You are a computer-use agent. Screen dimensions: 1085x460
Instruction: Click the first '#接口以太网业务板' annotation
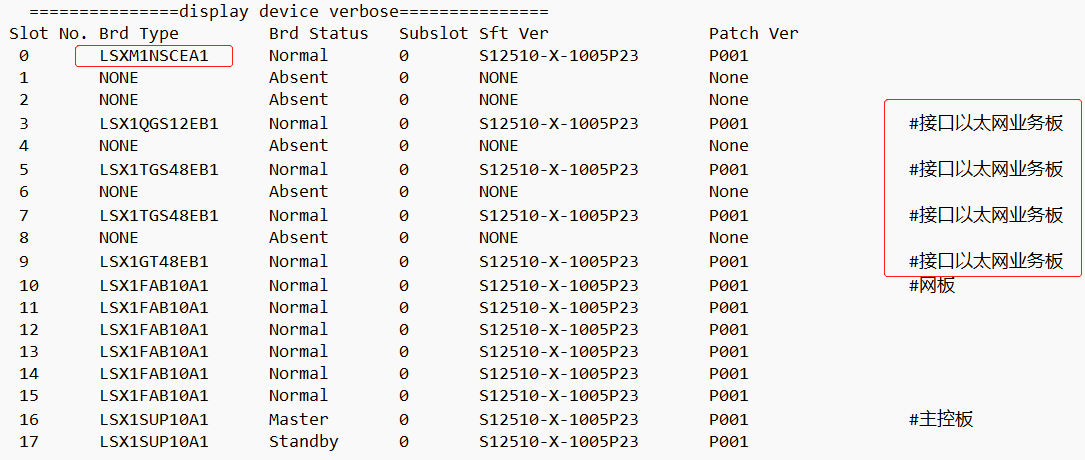[985, 124]
